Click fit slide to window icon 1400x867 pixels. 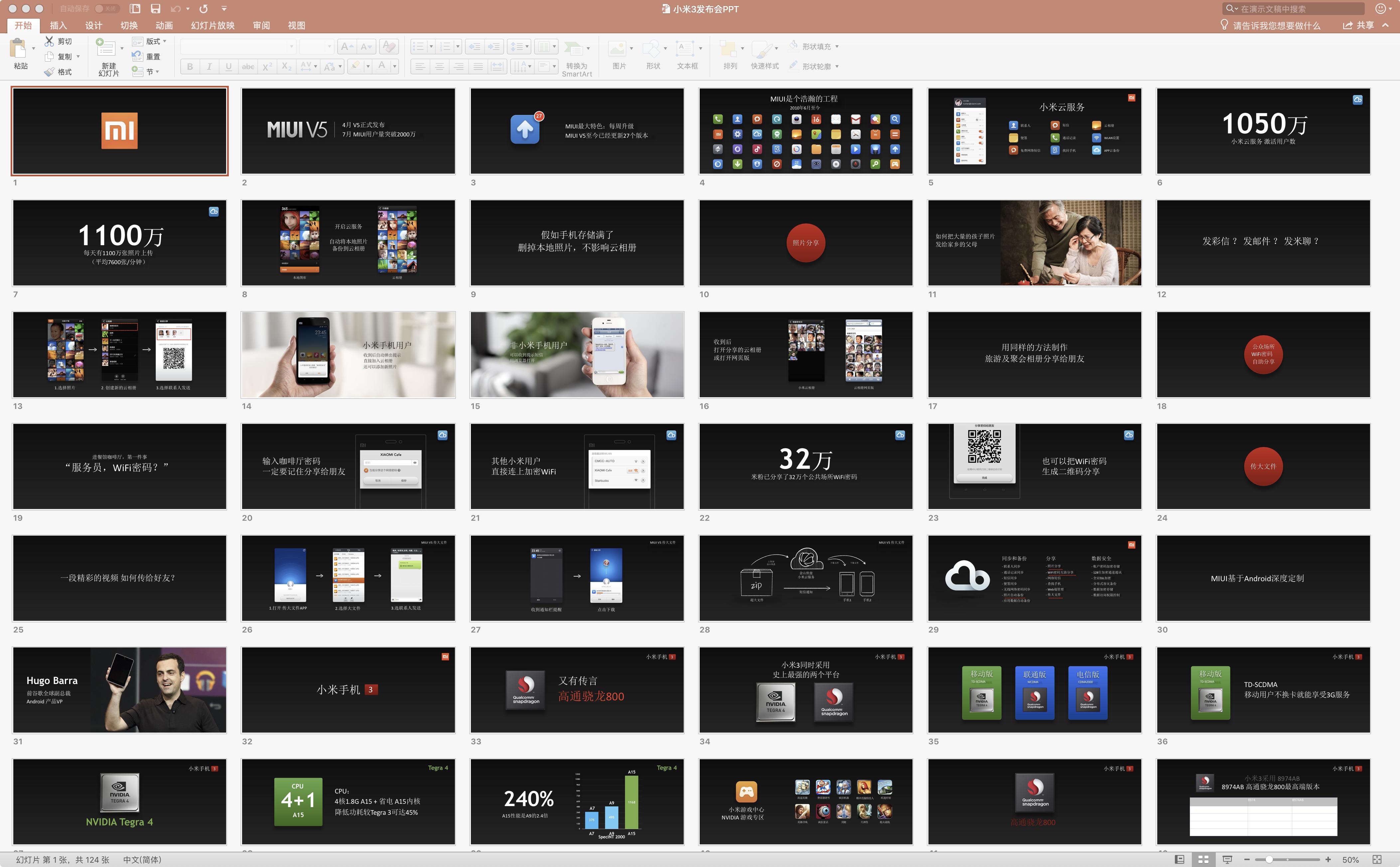tap(1377, 860)
